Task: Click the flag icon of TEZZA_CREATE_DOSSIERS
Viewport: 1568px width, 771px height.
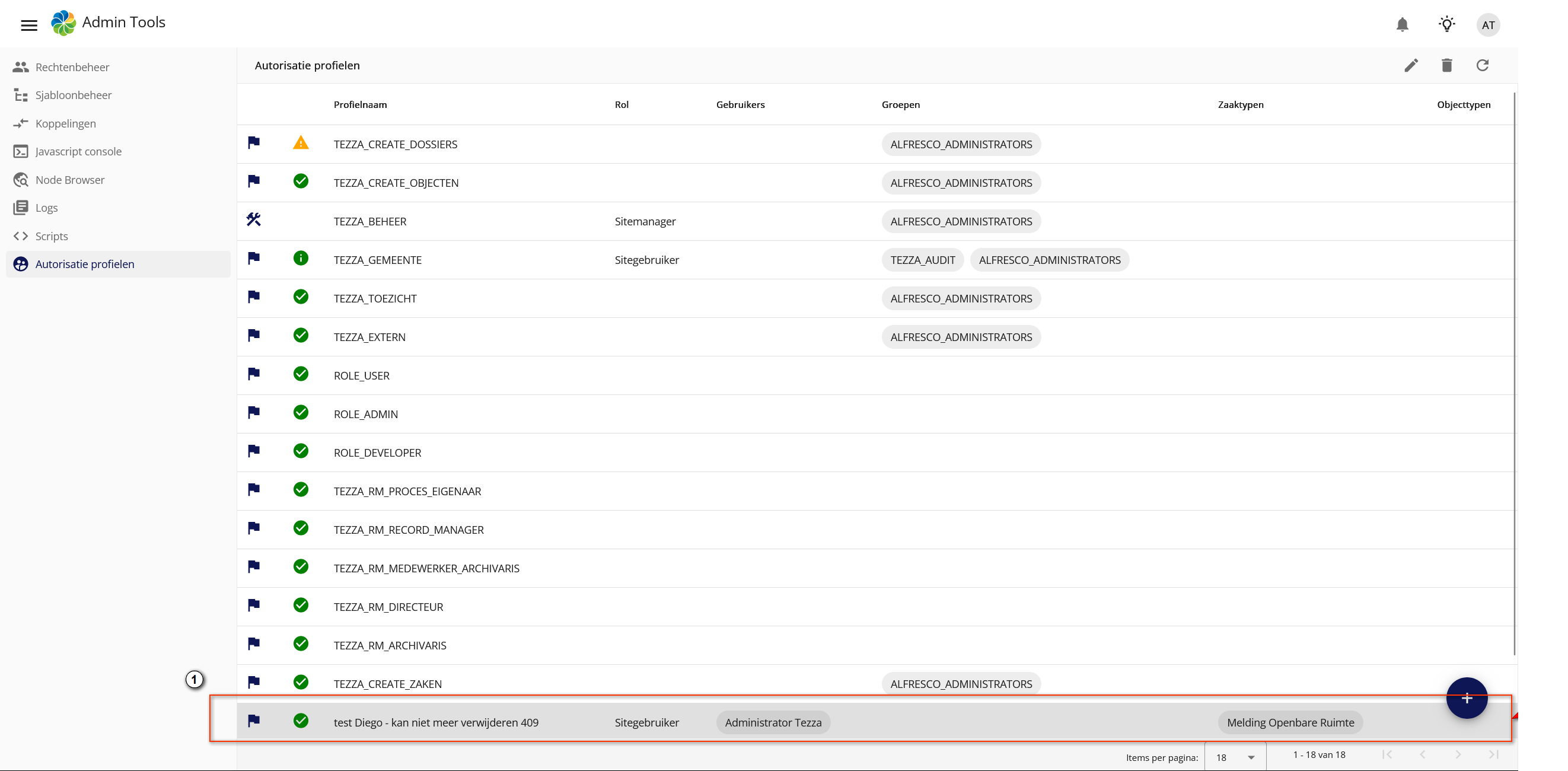Action: tap(254, 143)
